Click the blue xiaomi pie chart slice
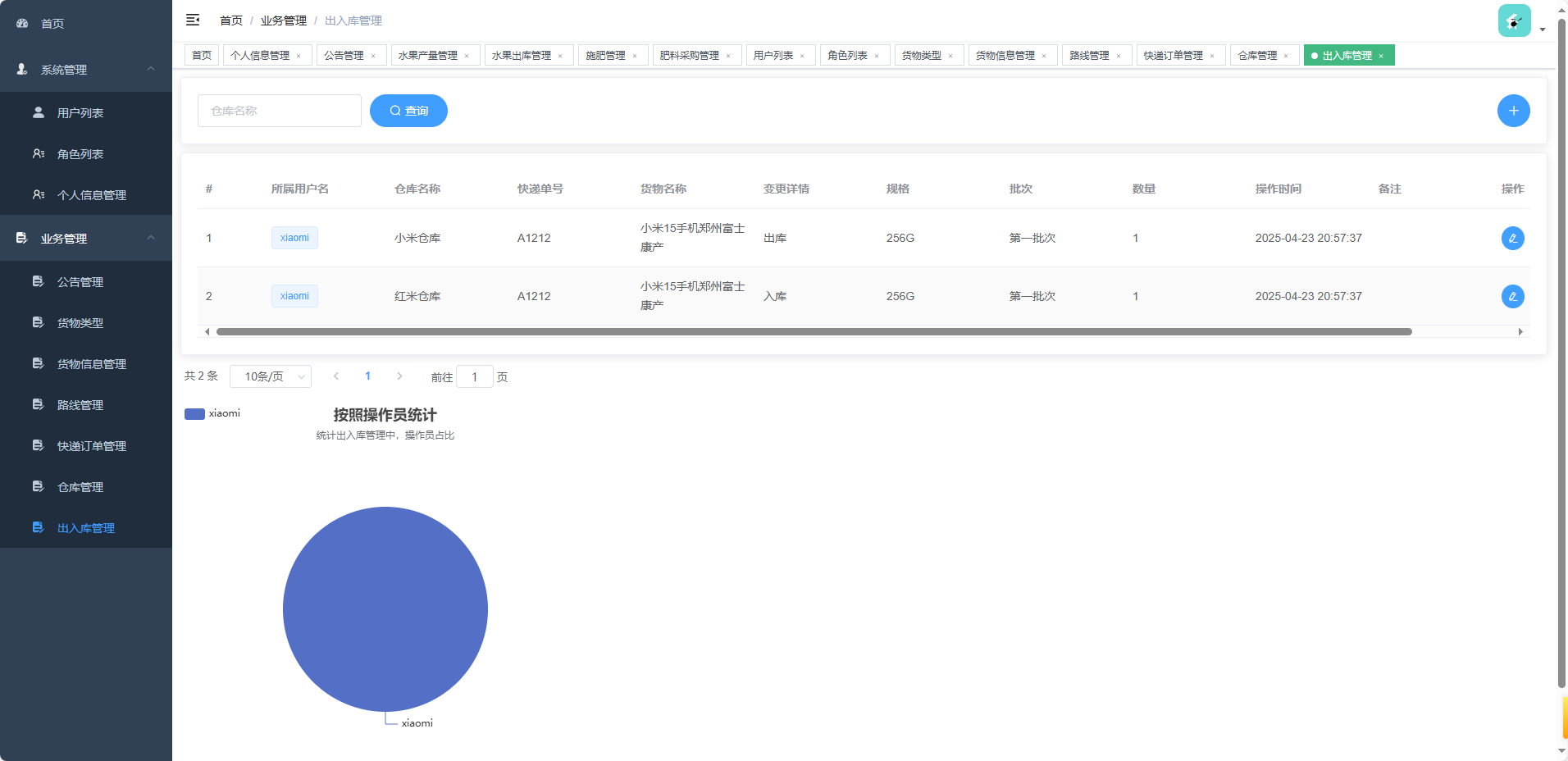This screenshot has width=1568, height=761. coord(385,608)
